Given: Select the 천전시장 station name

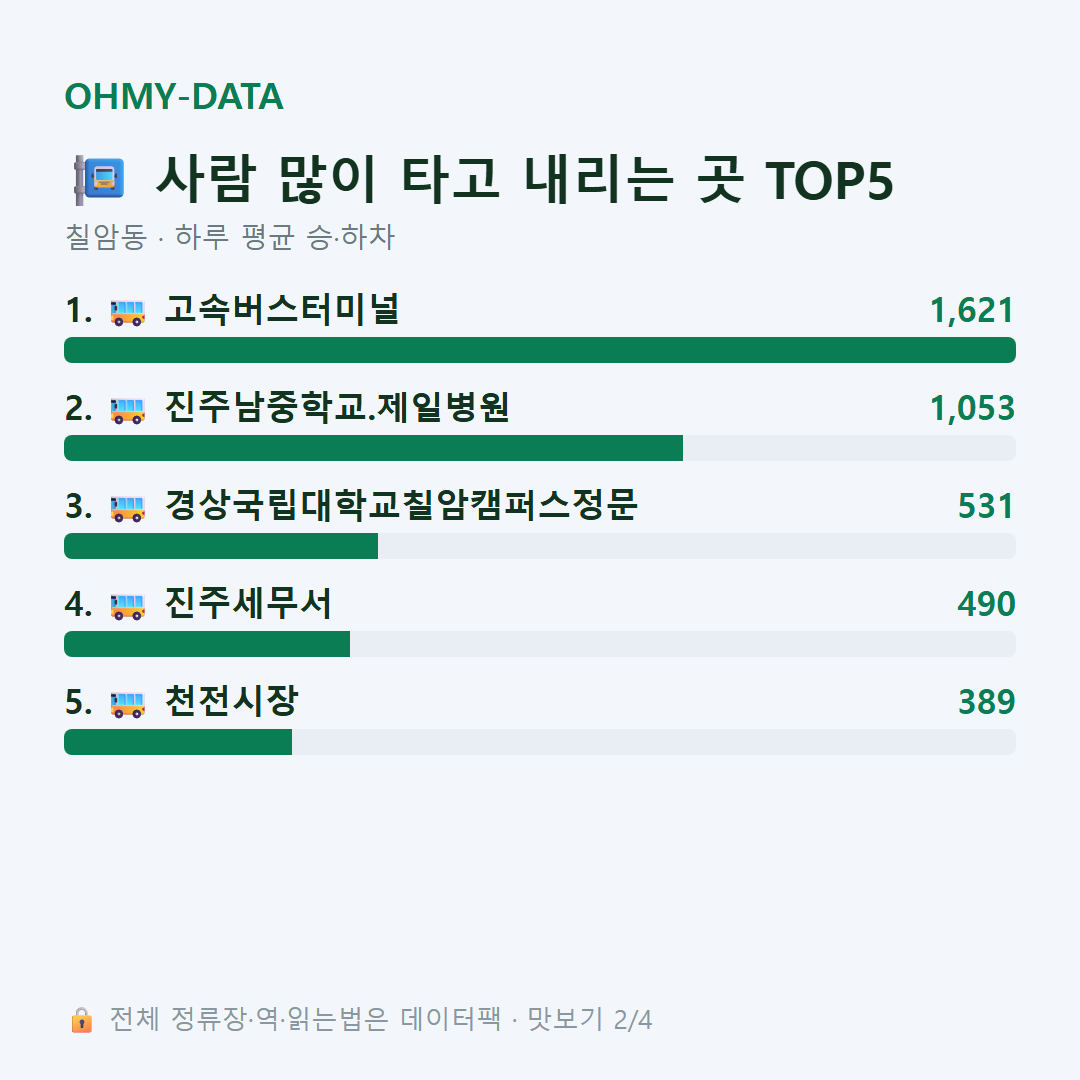Looking at the screenshot, I should 231,700.
